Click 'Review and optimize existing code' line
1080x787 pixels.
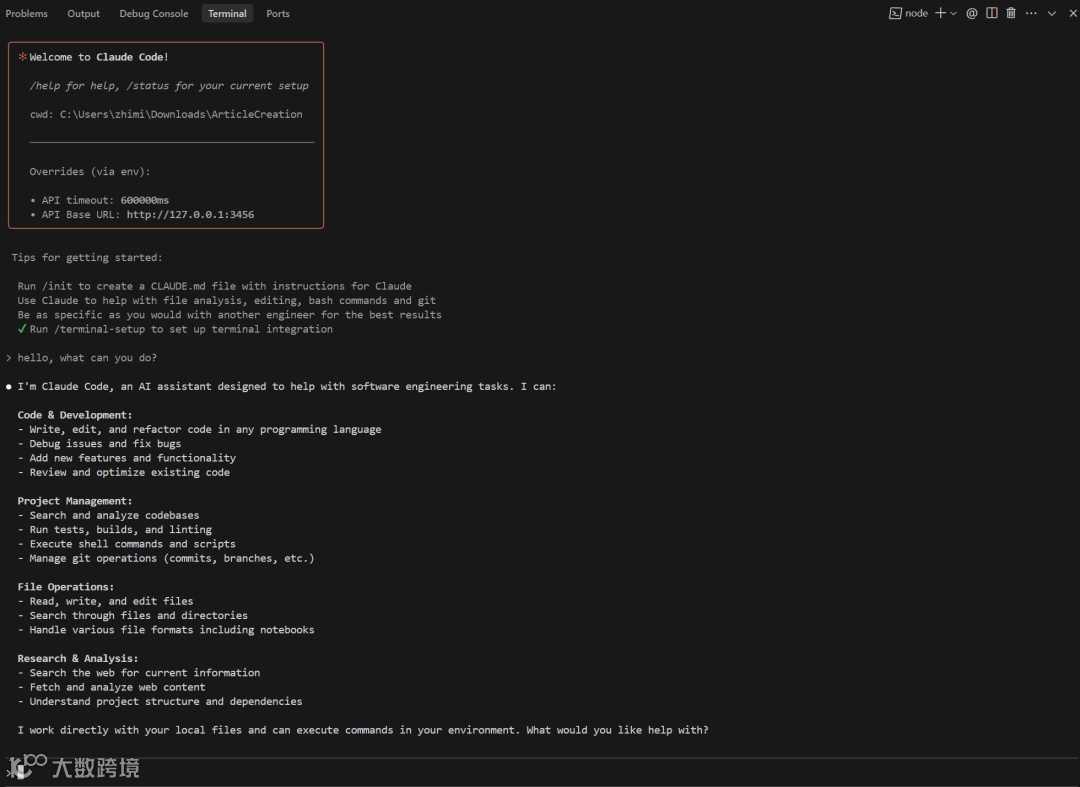[x=123, y=473]
